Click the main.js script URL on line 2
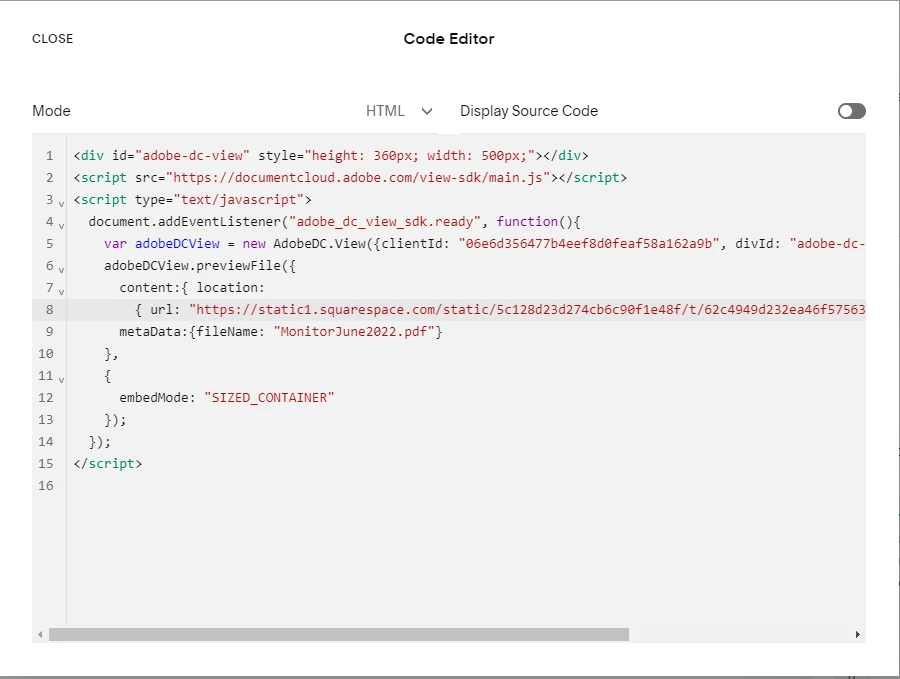Image resolution: width=900 pixels, height=679 pixels. tap(358, 177)
